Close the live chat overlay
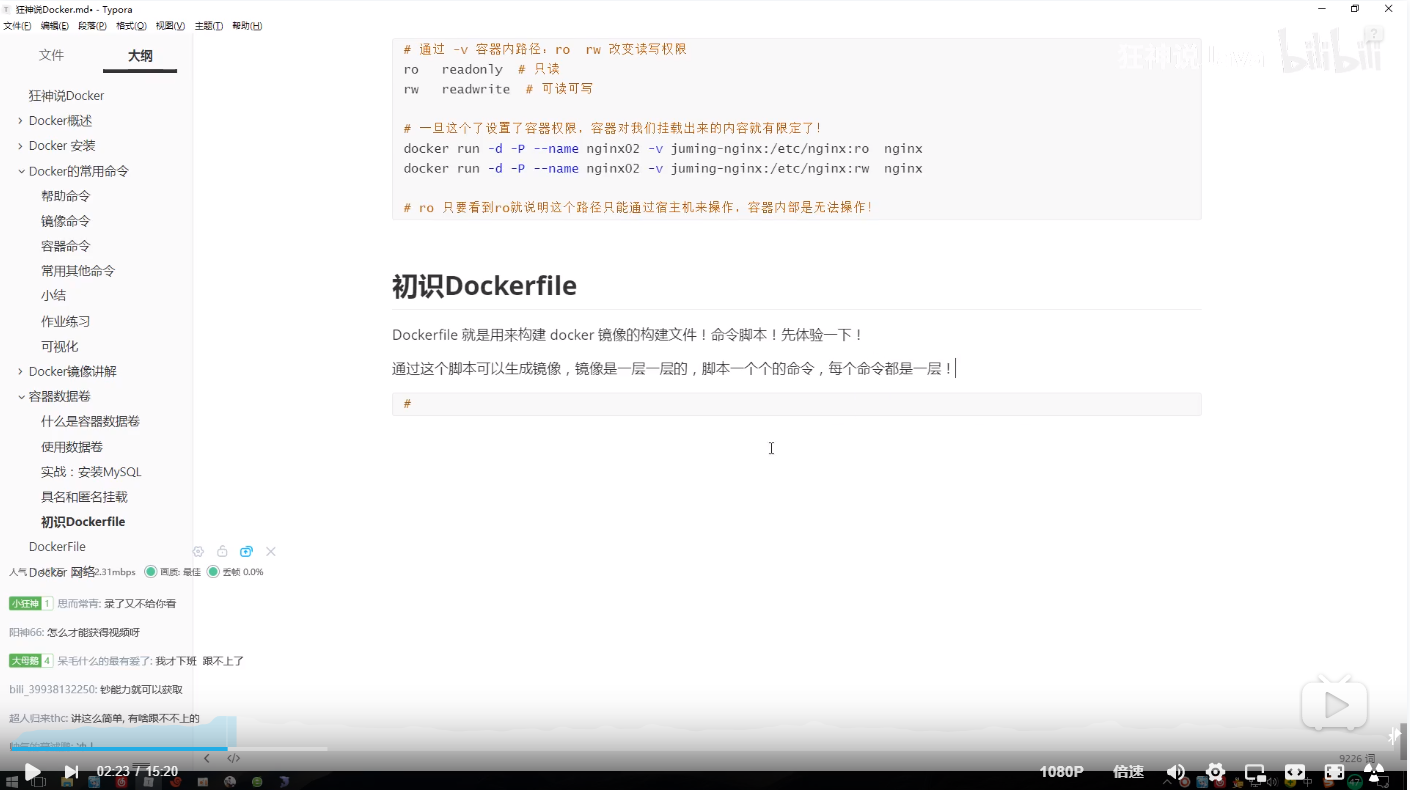The image size is (1410, 790). pyautogui.click(x=271, y=551)
